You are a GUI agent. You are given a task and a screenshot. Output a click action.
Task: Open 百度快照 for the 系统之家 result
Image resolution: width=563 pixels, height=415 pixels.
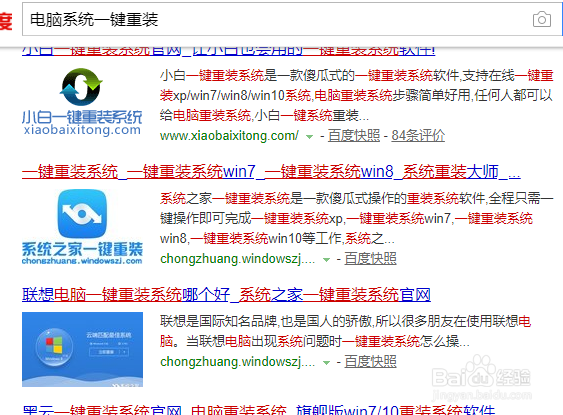tap(371, 258)
